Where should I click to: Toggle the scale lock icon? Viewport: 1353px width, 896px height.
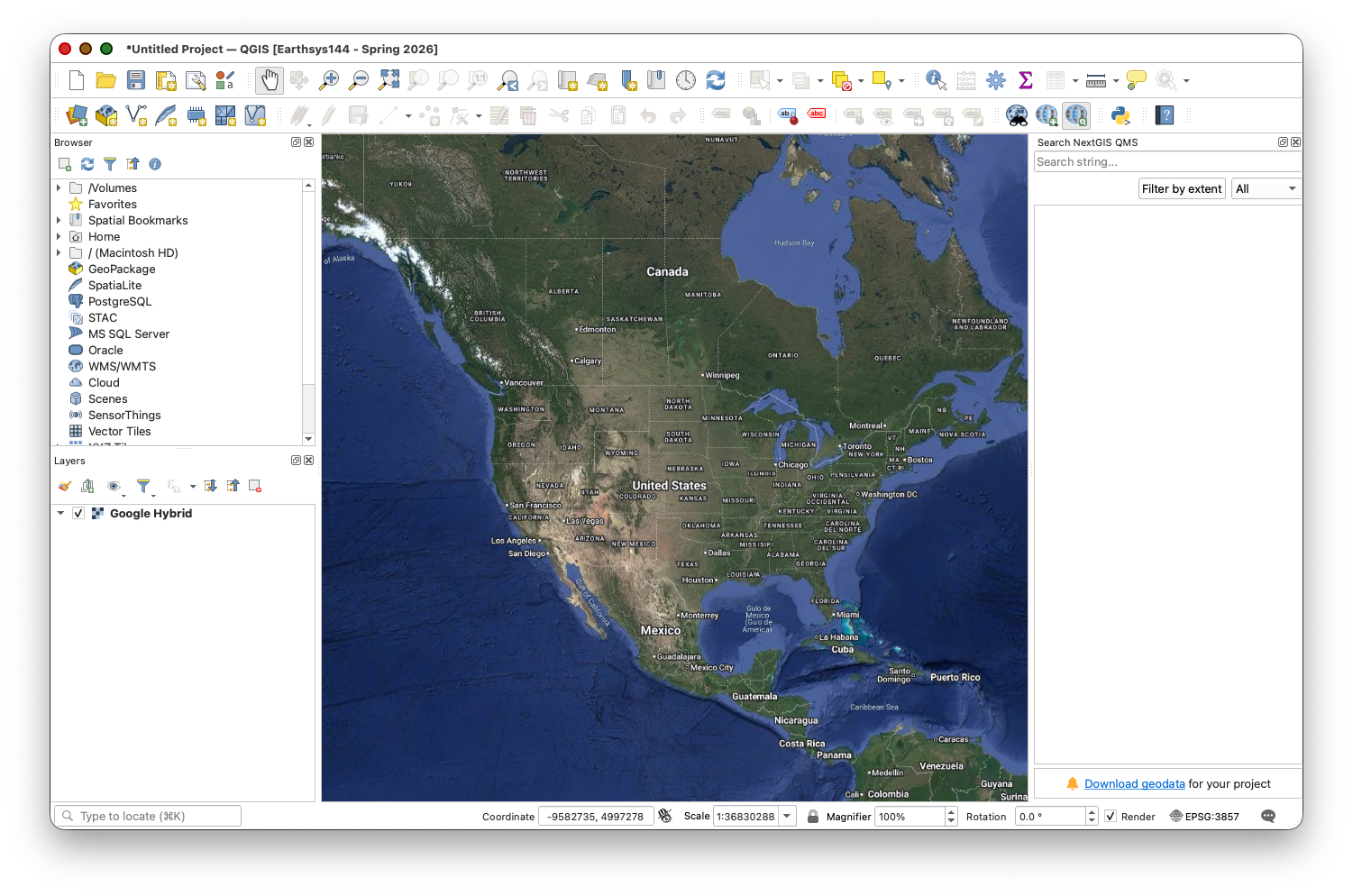click(813, 817)
